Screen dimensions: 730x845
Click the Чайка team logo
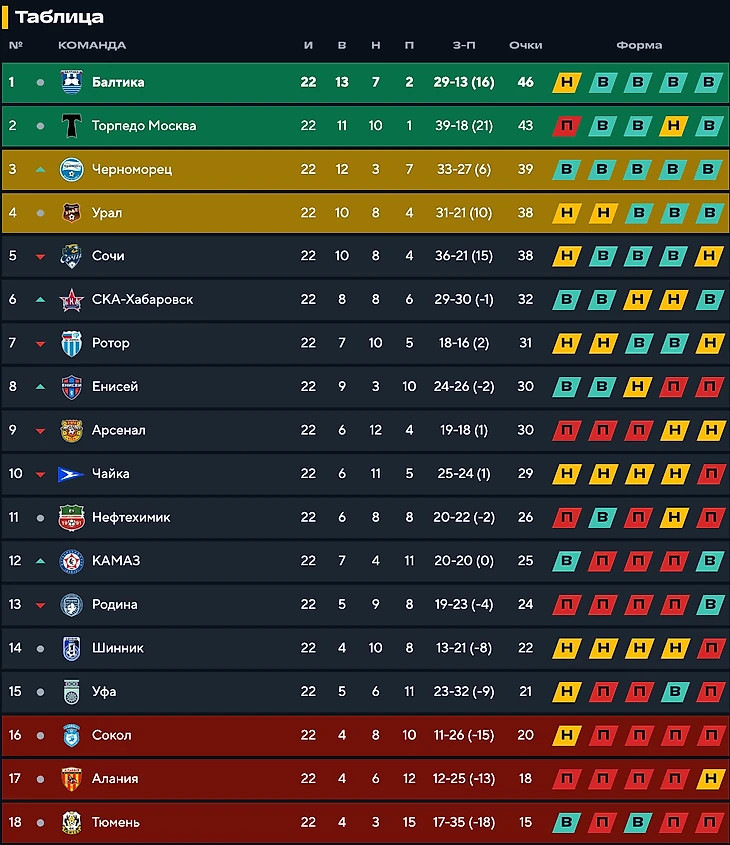[x=70, y=473]
